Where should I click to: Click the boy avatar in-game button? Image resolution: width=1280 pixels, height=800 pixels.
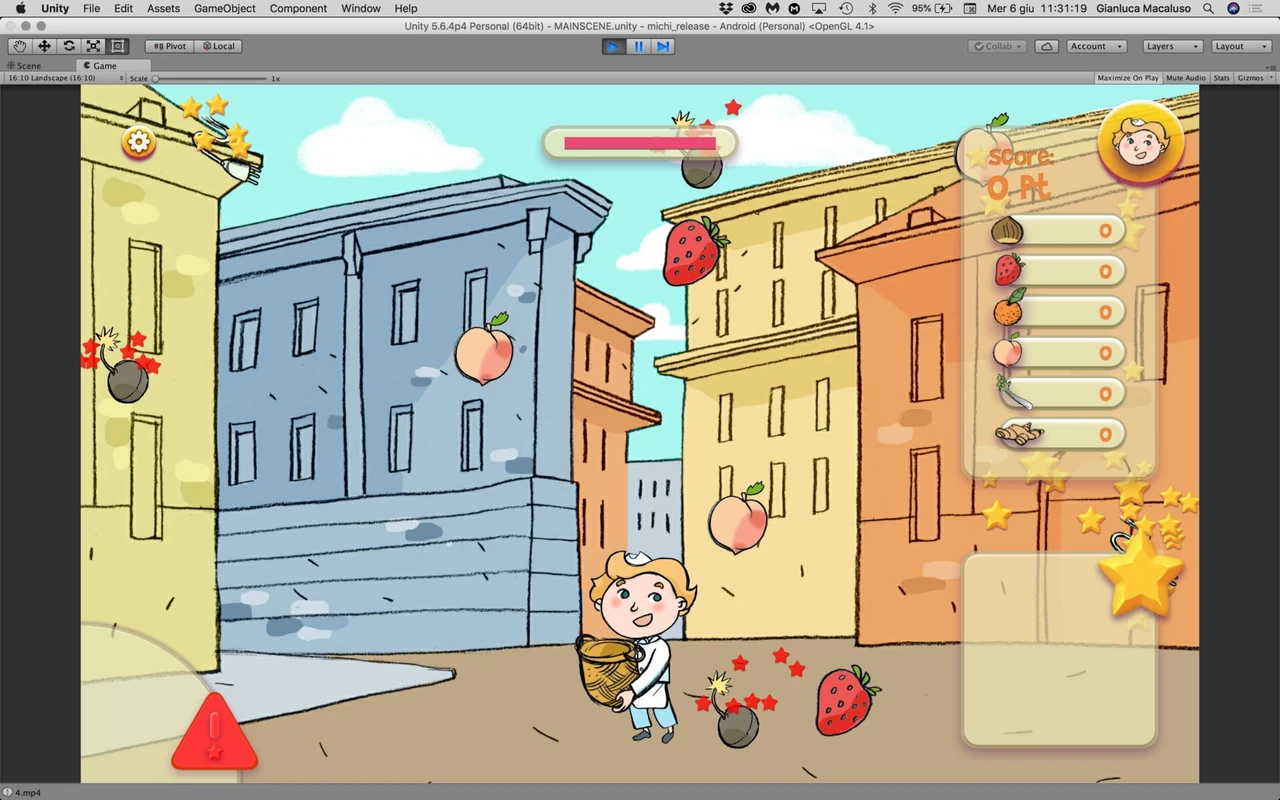pos(1140,145)
